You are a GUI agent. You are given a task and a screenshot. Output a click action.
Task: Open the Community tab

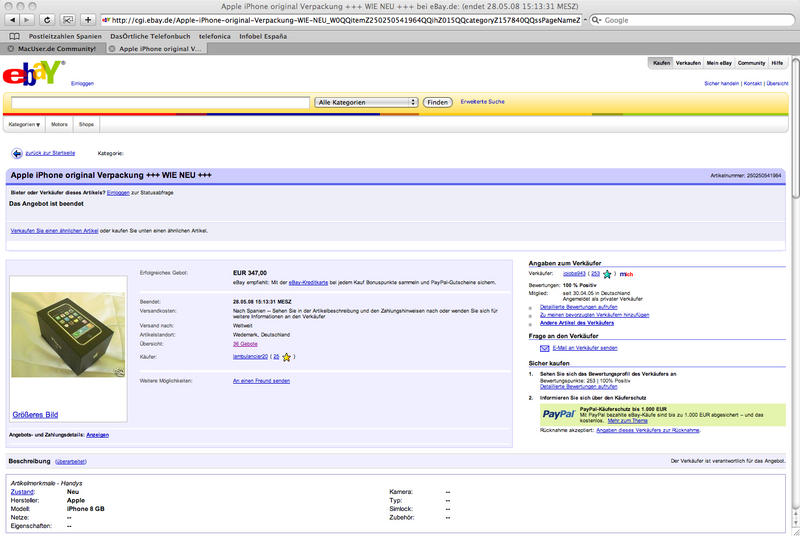click(751, 63)
